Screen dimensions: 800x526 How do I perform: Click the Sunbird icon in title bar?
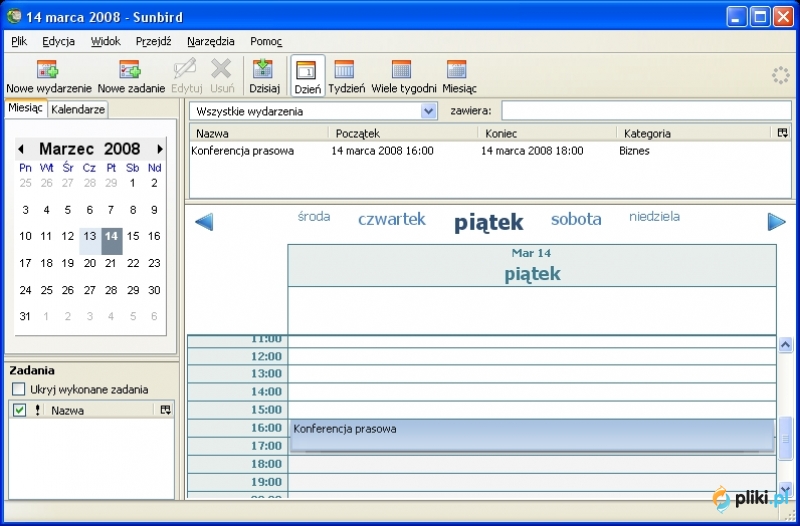(x=14, y=16)
